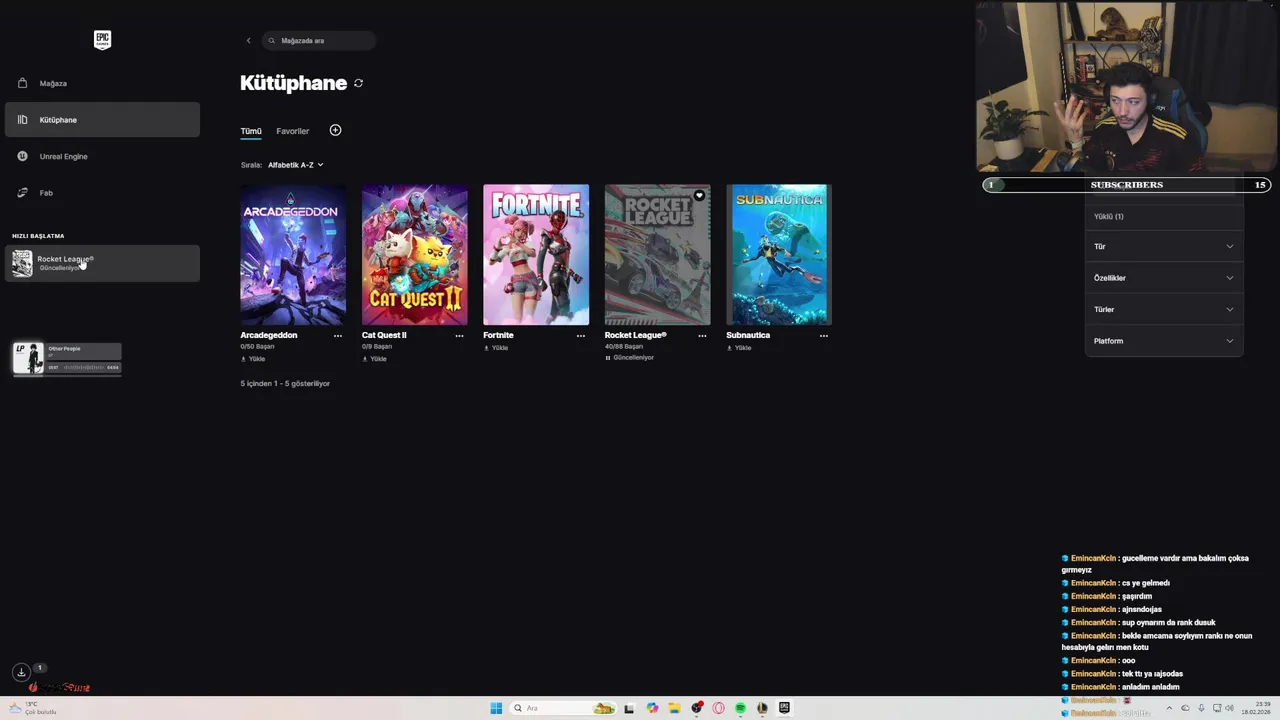Click the Cat Quest II title text

384,335
